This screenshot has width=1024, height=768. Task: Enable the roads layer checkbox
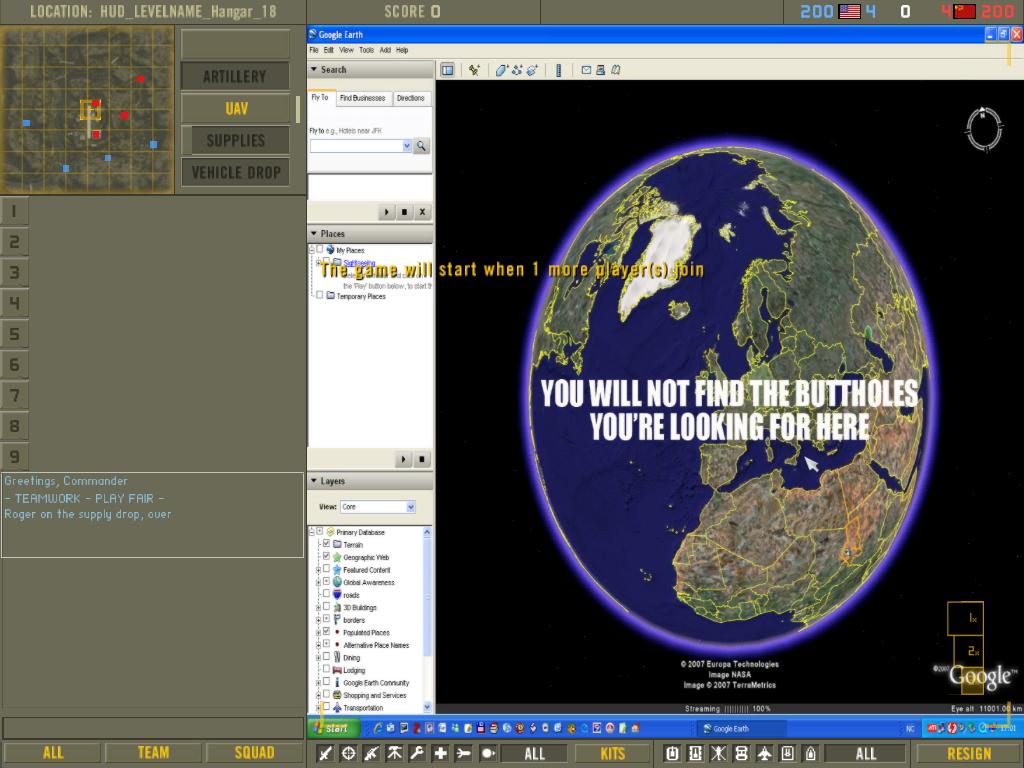(x=326, y=594)
